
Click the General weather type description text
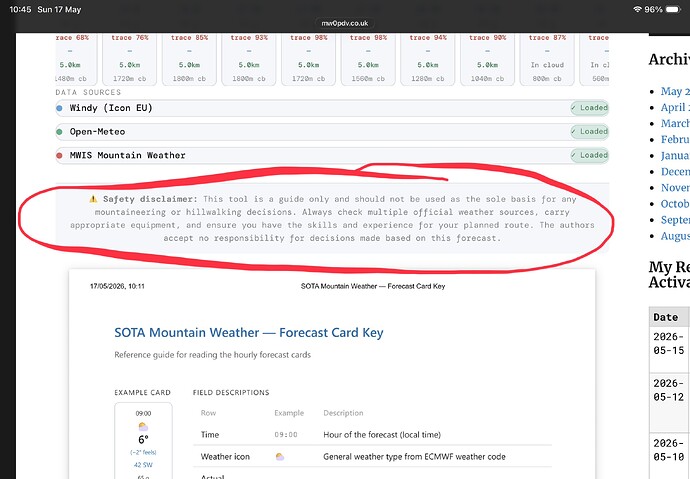[414, 457]
